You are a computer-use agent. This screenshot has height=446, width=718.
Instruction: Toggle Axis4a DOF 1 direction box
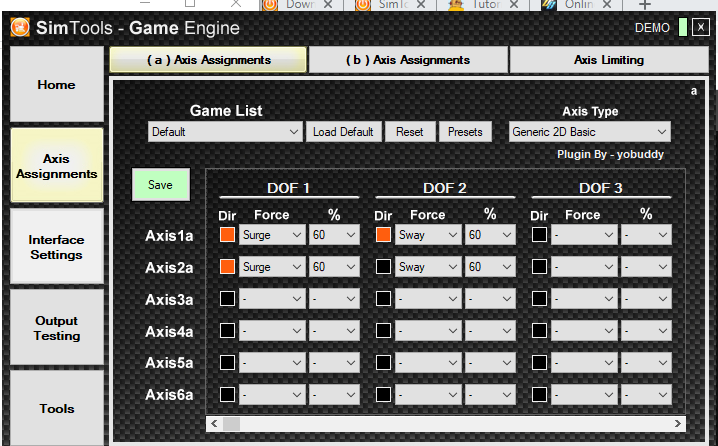227,331
